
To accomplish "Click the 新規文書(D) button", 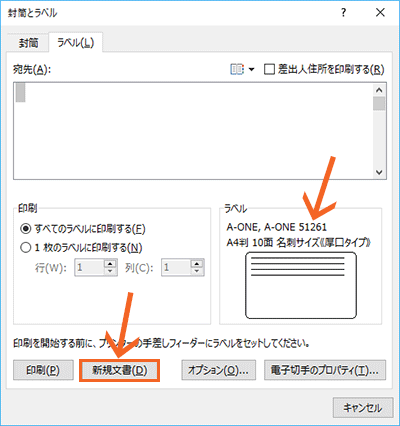I will [120, 370].
